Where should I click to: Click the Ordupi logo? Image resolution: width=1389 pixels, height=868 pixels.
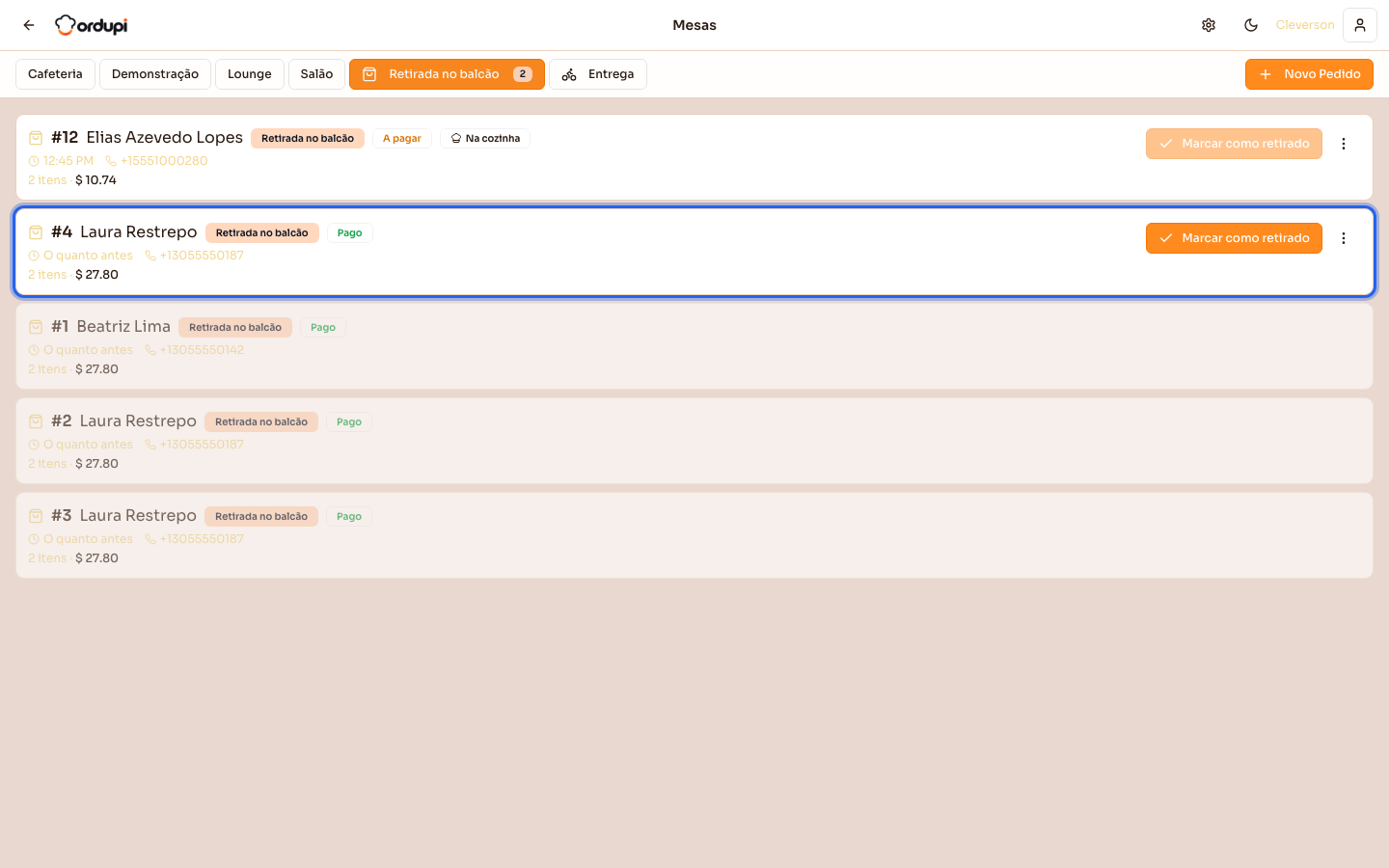pyautogui.click(x=92, y=25)
